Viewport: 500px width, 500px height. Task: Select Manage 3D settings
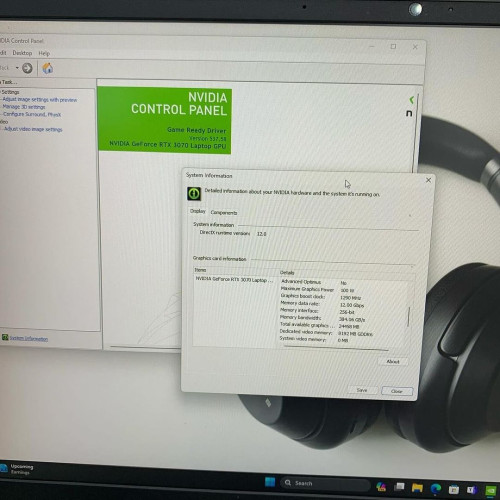tap(24, 107)
